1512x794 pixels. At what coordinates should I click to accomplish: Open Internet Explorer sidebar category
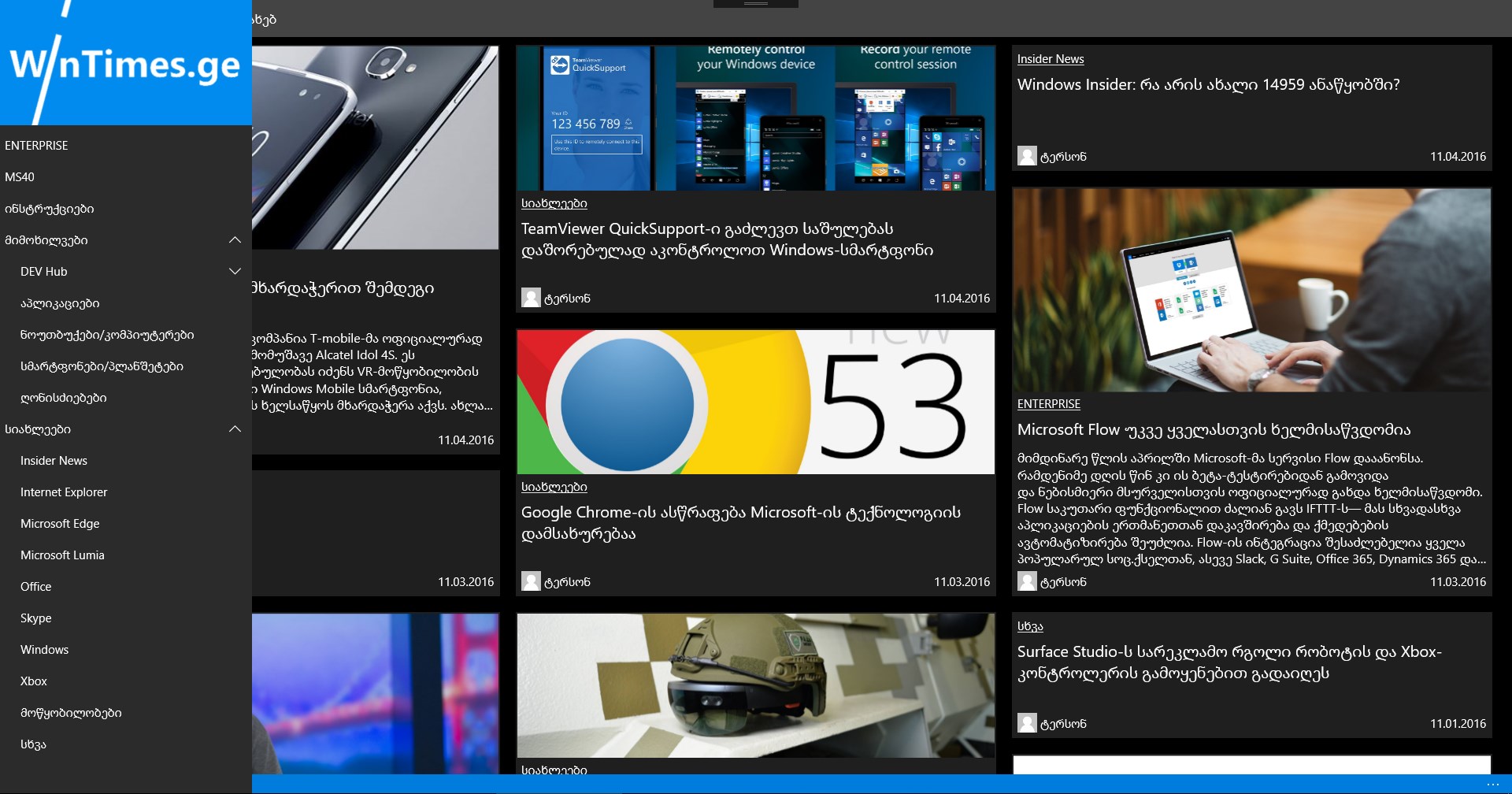64,492
